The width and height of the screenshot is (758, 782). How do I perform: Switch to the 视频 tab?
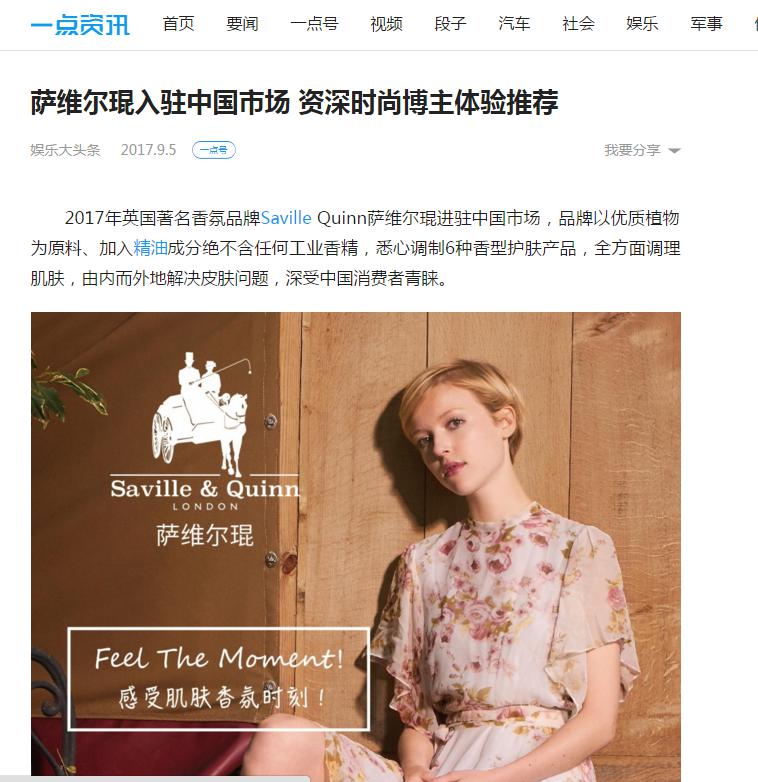point(386,23)
